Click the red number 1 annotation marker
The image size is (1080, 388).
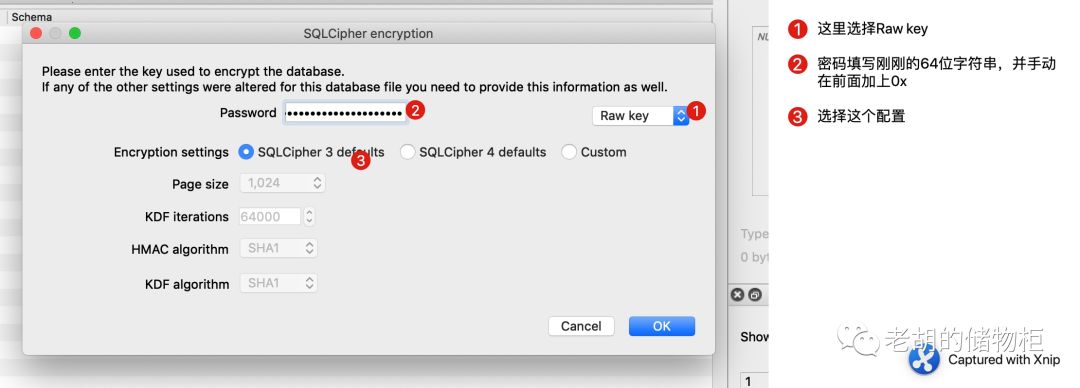[698, 110]
